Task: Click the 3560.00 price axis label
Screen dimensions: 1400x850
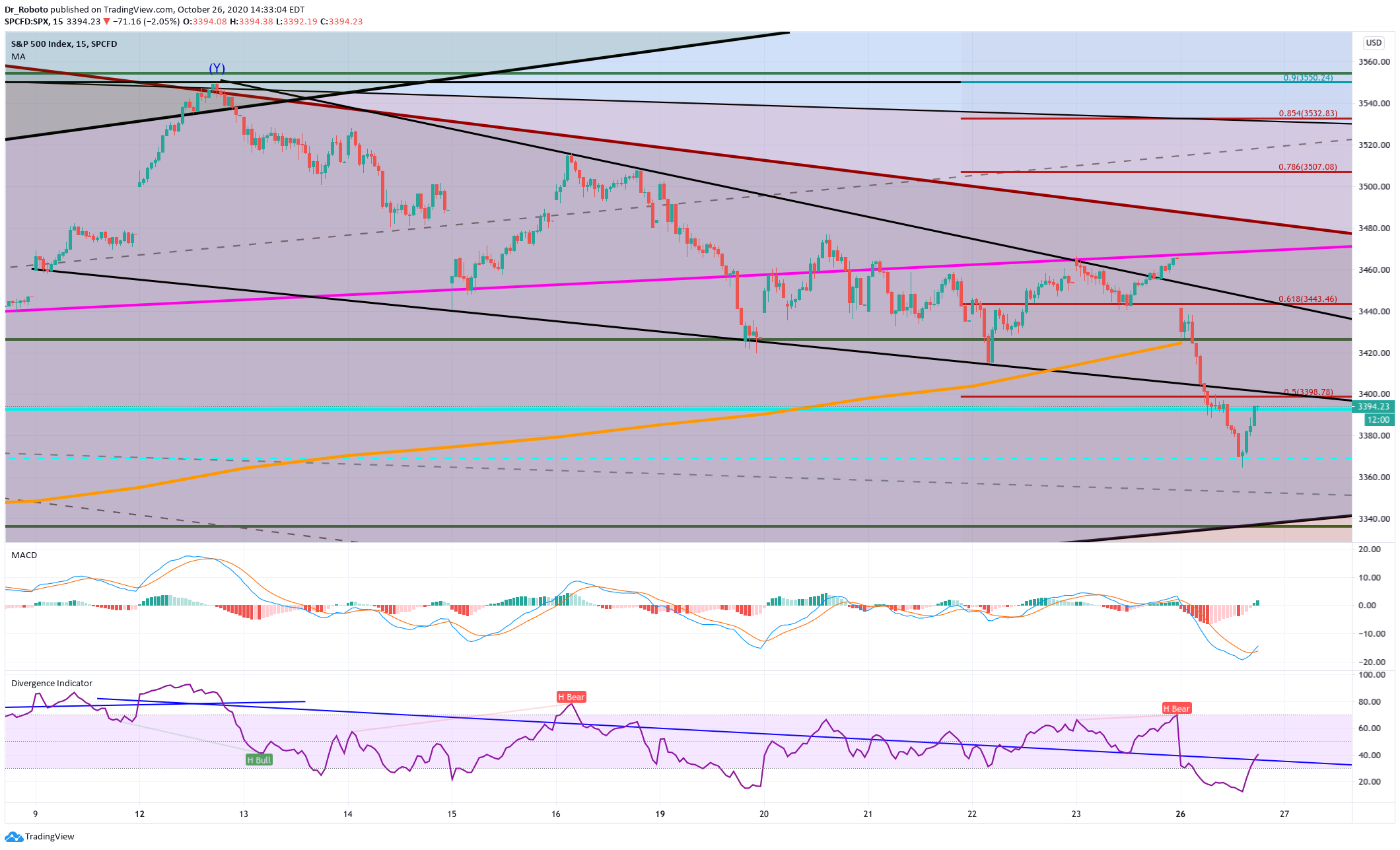Action: click(1374, 62)
